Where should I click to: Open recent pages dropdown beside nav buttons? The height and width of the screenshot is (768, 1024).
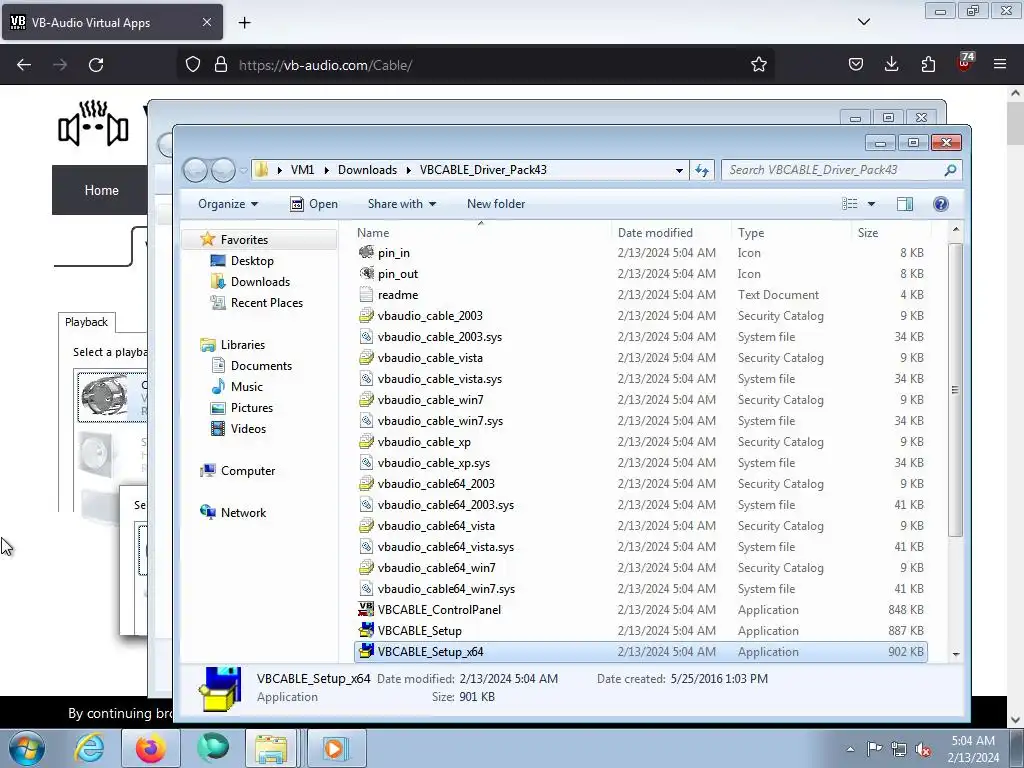tap(243, 170)
